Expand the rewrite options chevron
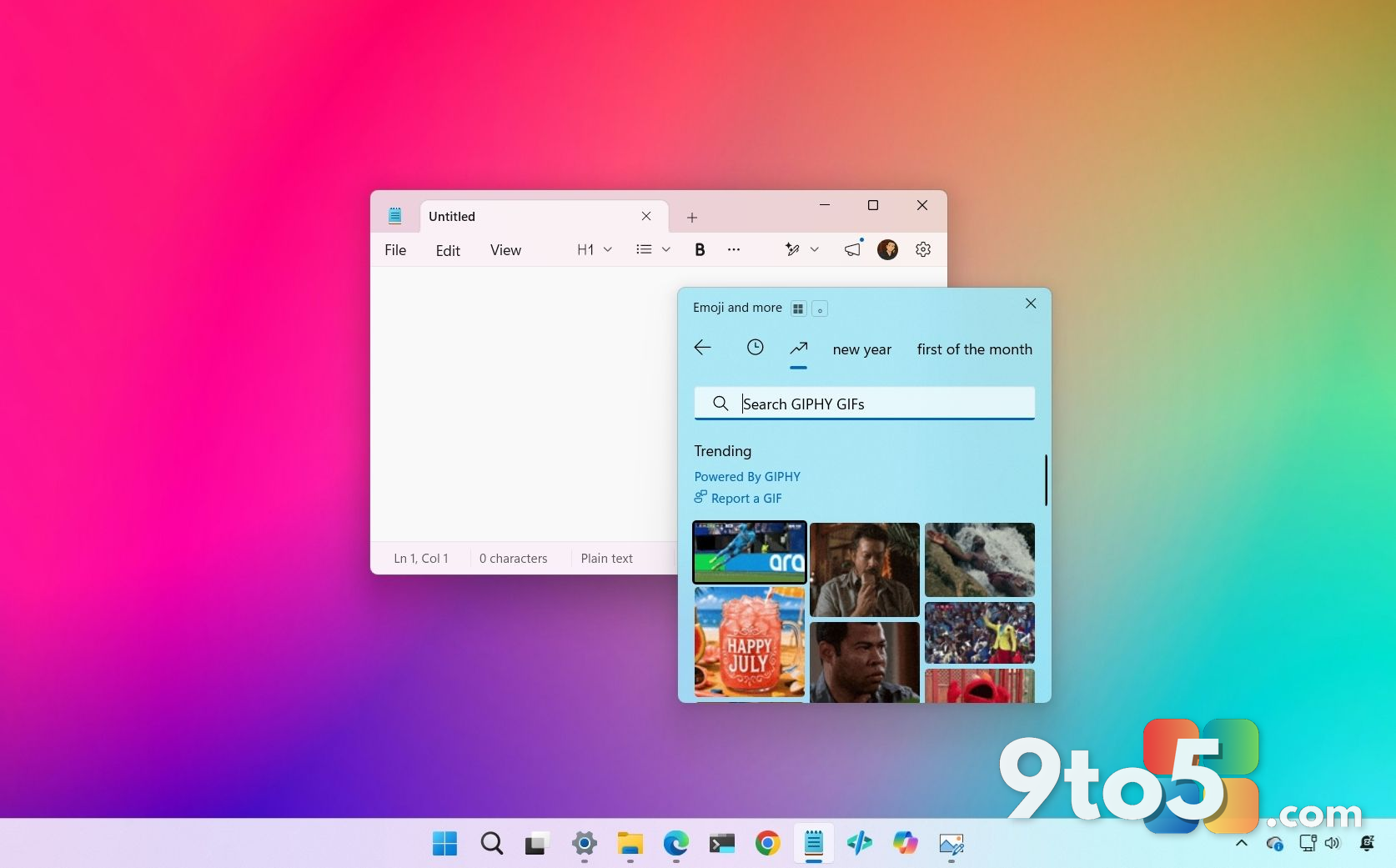The image size is (1396, 868). point(815,249)
